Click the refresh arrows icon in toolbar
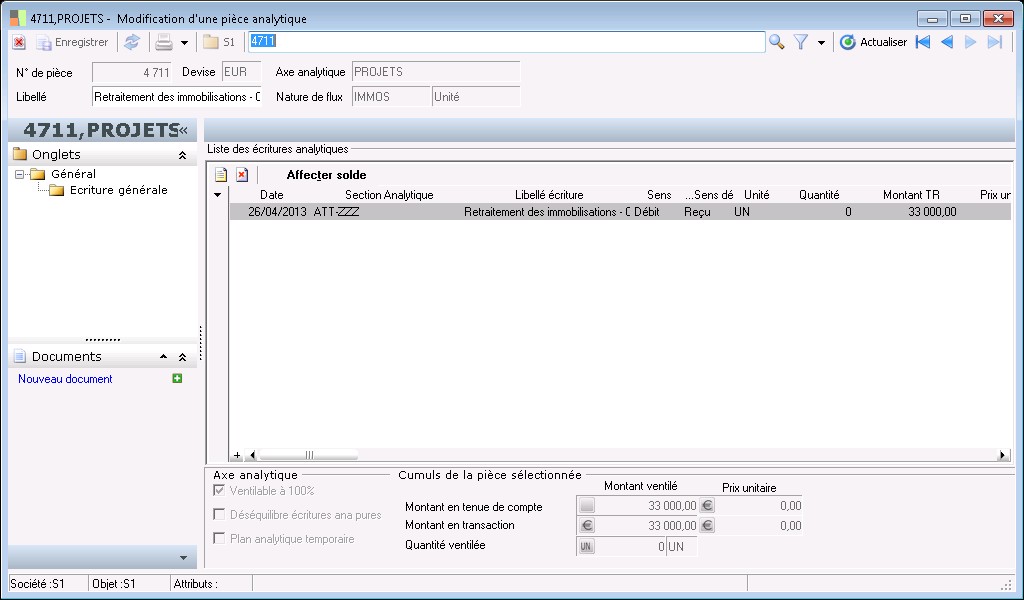 point(132,42)
